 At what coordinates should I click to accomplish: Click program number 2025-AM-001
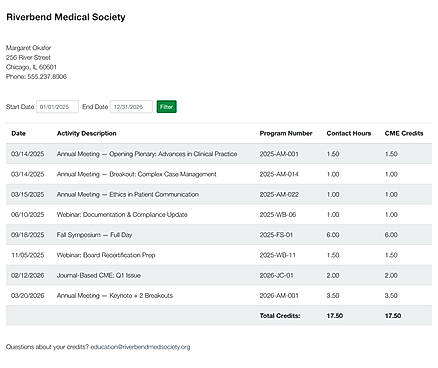[x=279, y=154]
